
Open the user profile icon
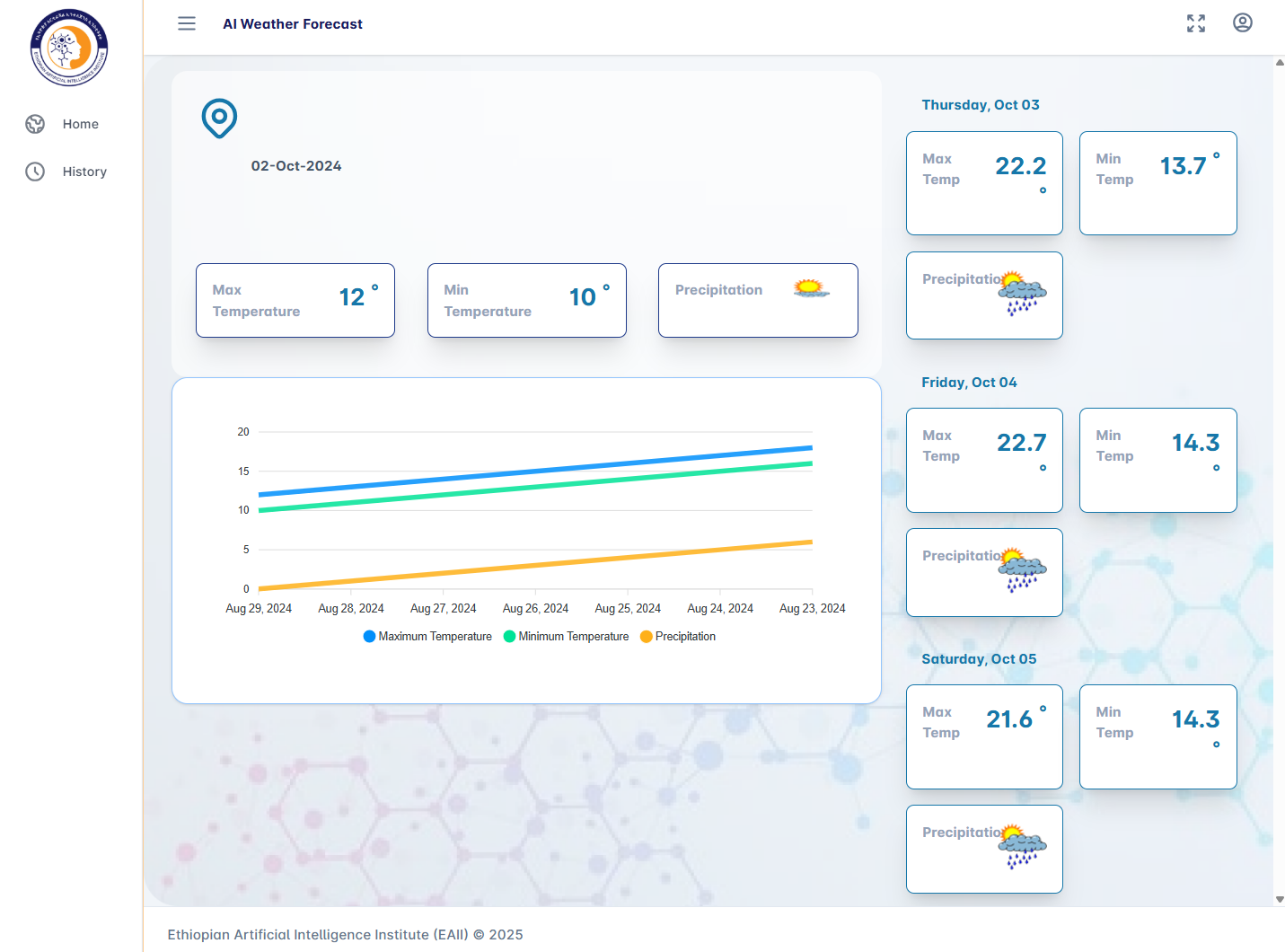(1242, 23)
